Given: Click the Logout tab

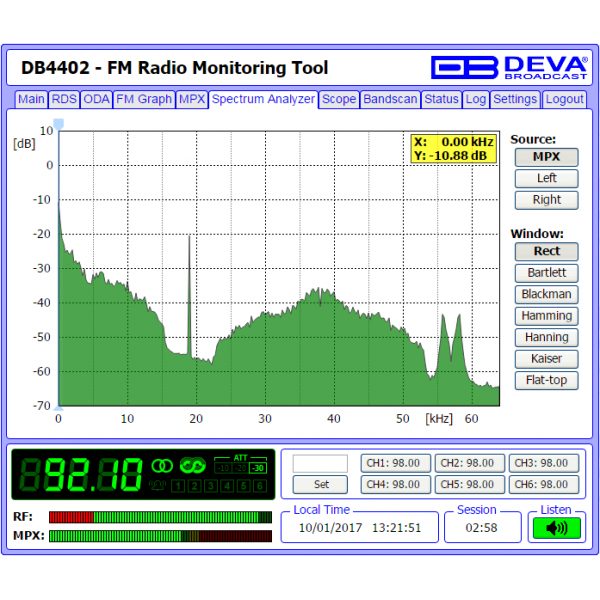Looking at the screenshot, I should click(x=564, y=99).
